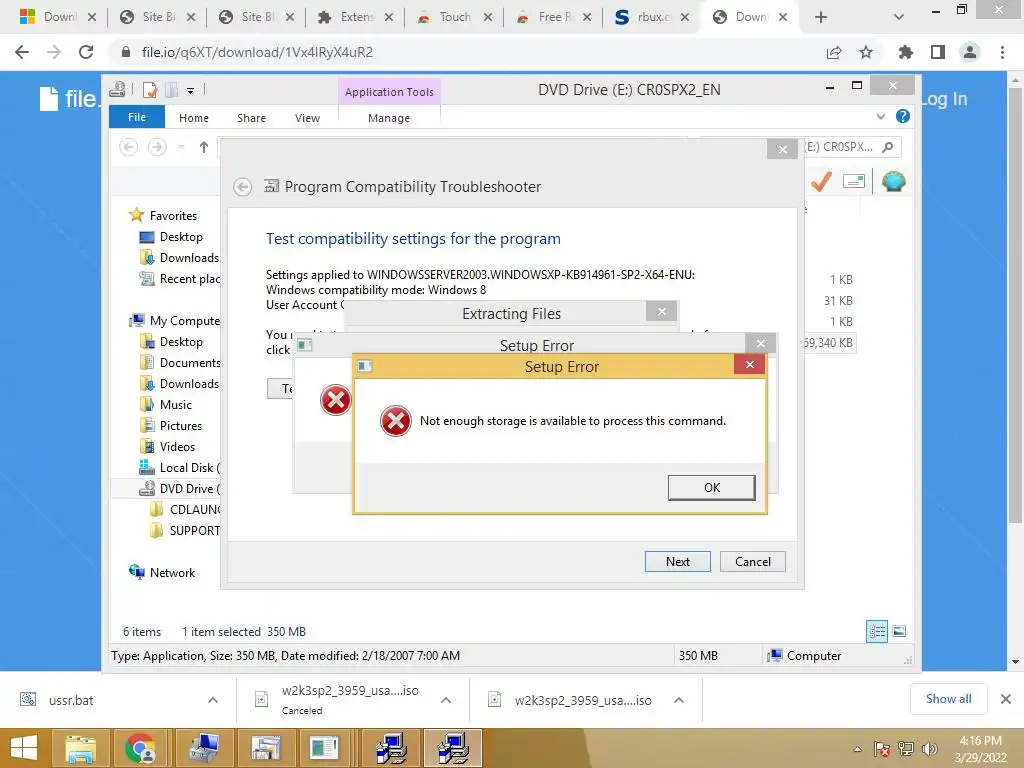Go back in the Program Compatibility Troubleshooter

click(242, 187)
